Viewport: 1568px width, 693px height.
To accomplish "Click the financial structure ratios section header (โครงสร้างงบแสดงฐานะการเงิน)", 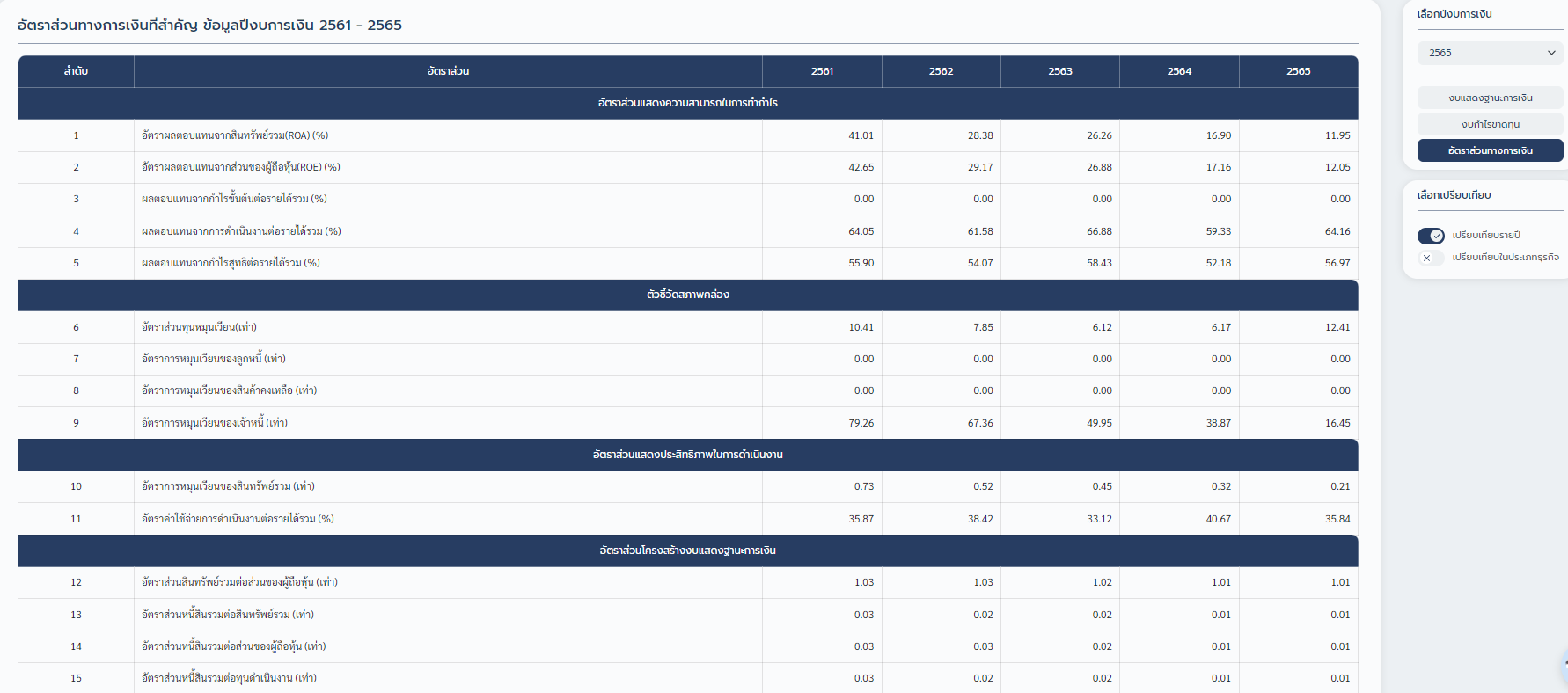I will pyautogui.click(x=687, y=551).
